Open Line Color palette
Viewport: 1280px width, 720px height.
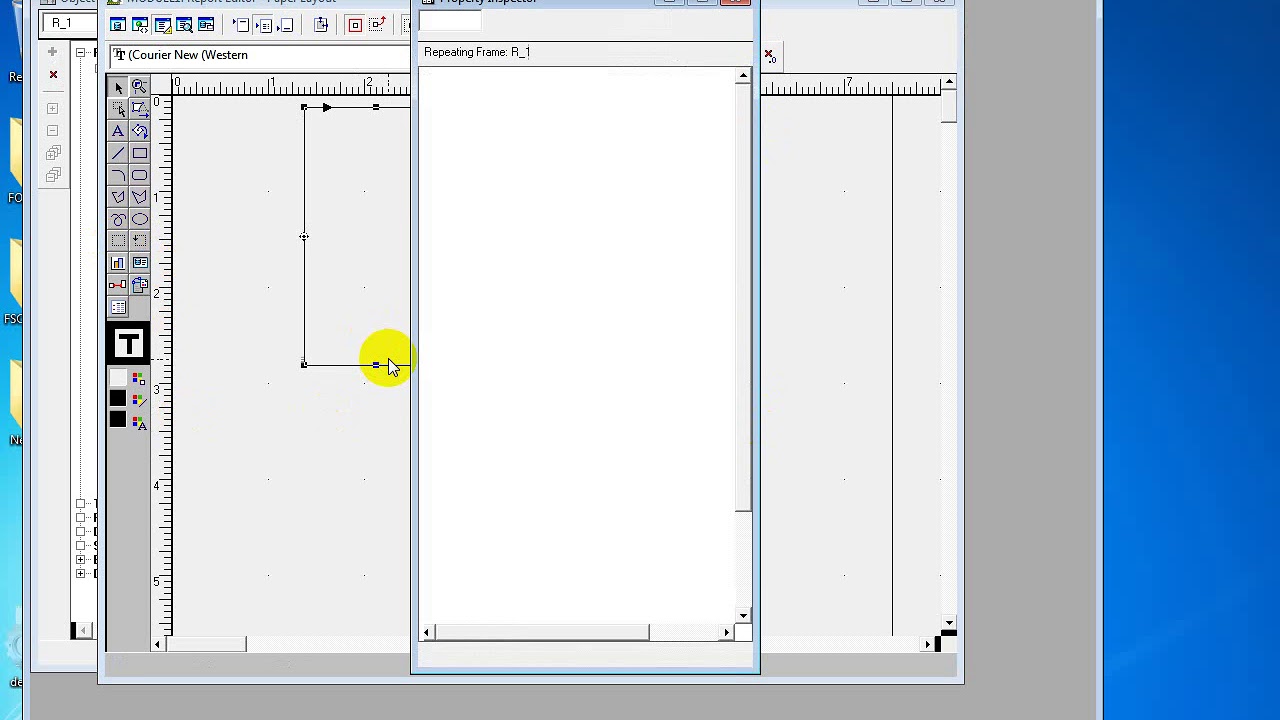138,401
